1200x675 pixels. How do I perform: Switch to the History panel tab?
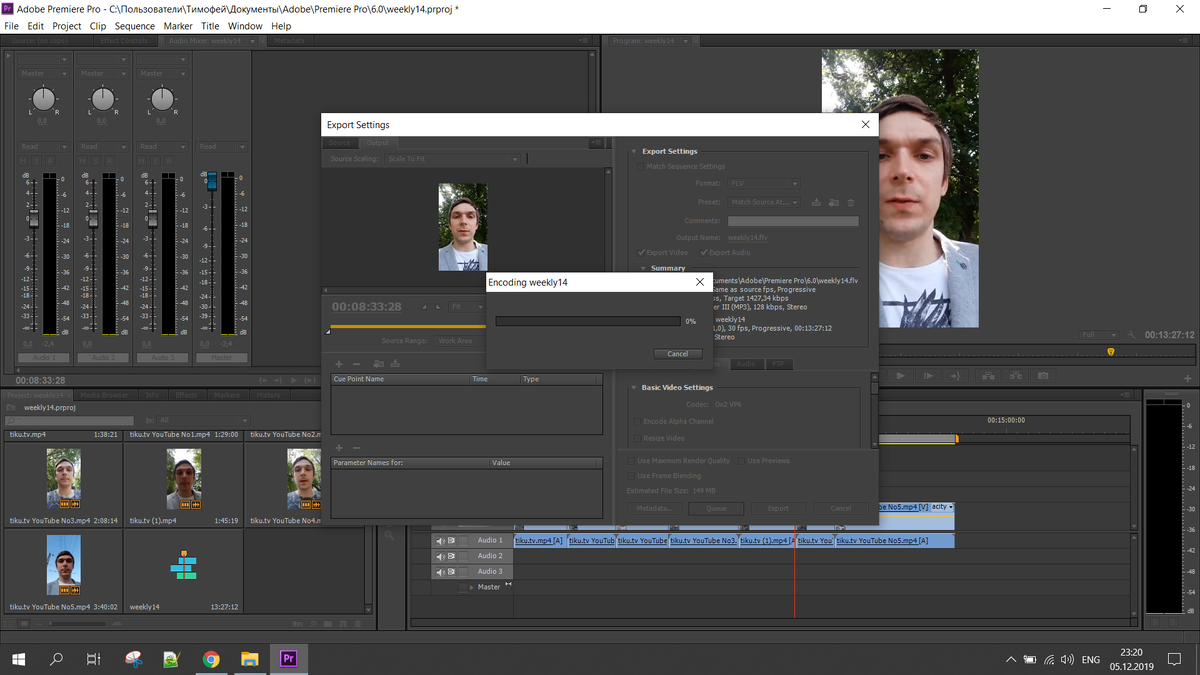point(268,395)
